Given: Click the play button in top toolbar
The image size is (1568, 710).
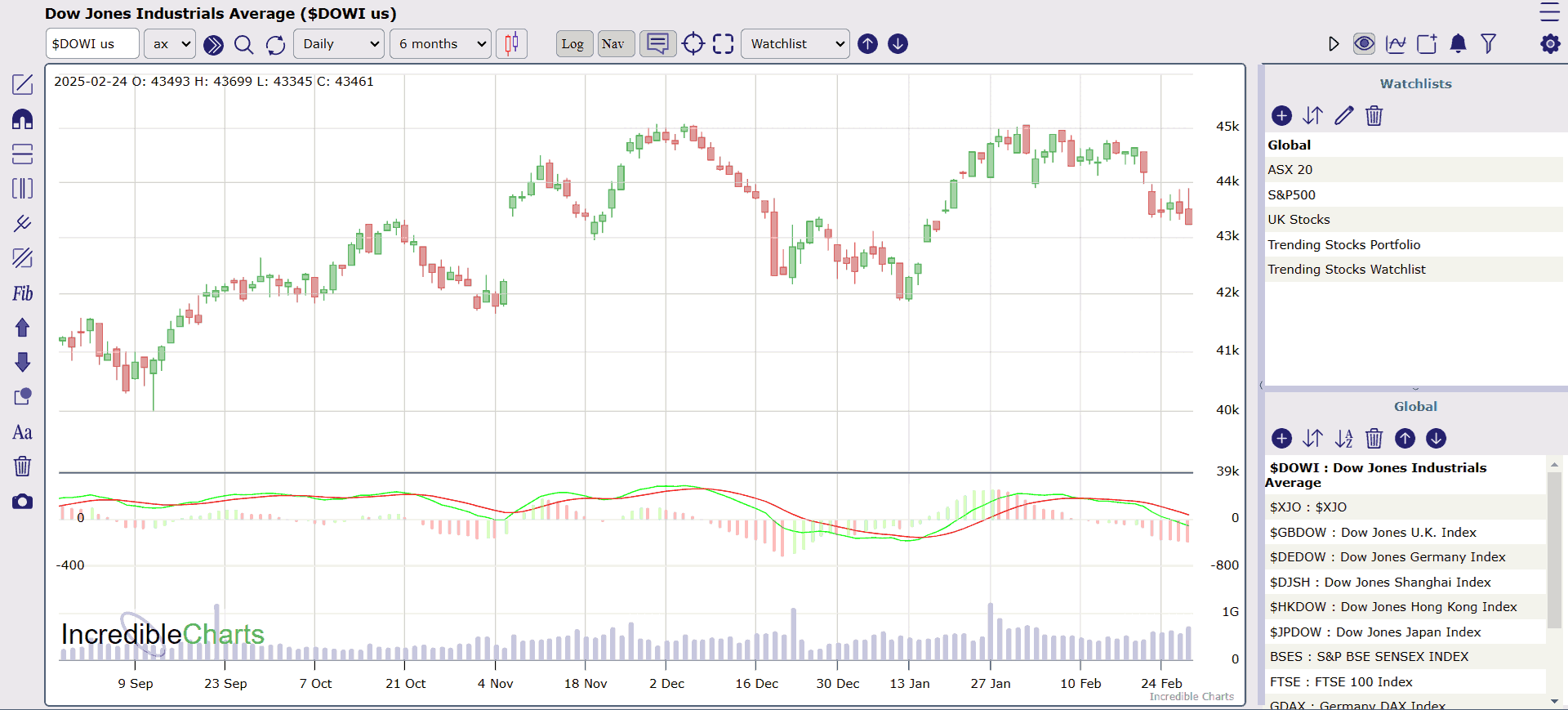Looking at the screenshot, I should click(x=1334, y=43).
